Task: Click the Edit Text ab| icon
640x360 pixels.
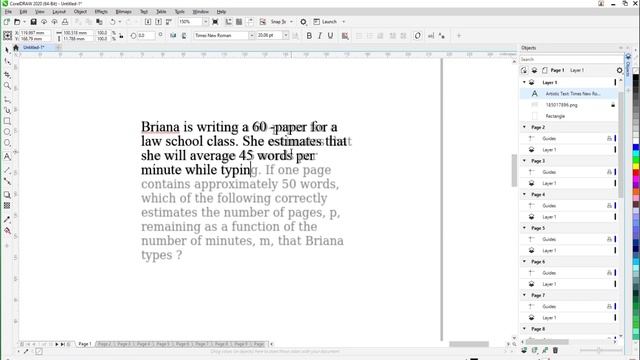Action: pyautogui.click(x=431, y=36)
